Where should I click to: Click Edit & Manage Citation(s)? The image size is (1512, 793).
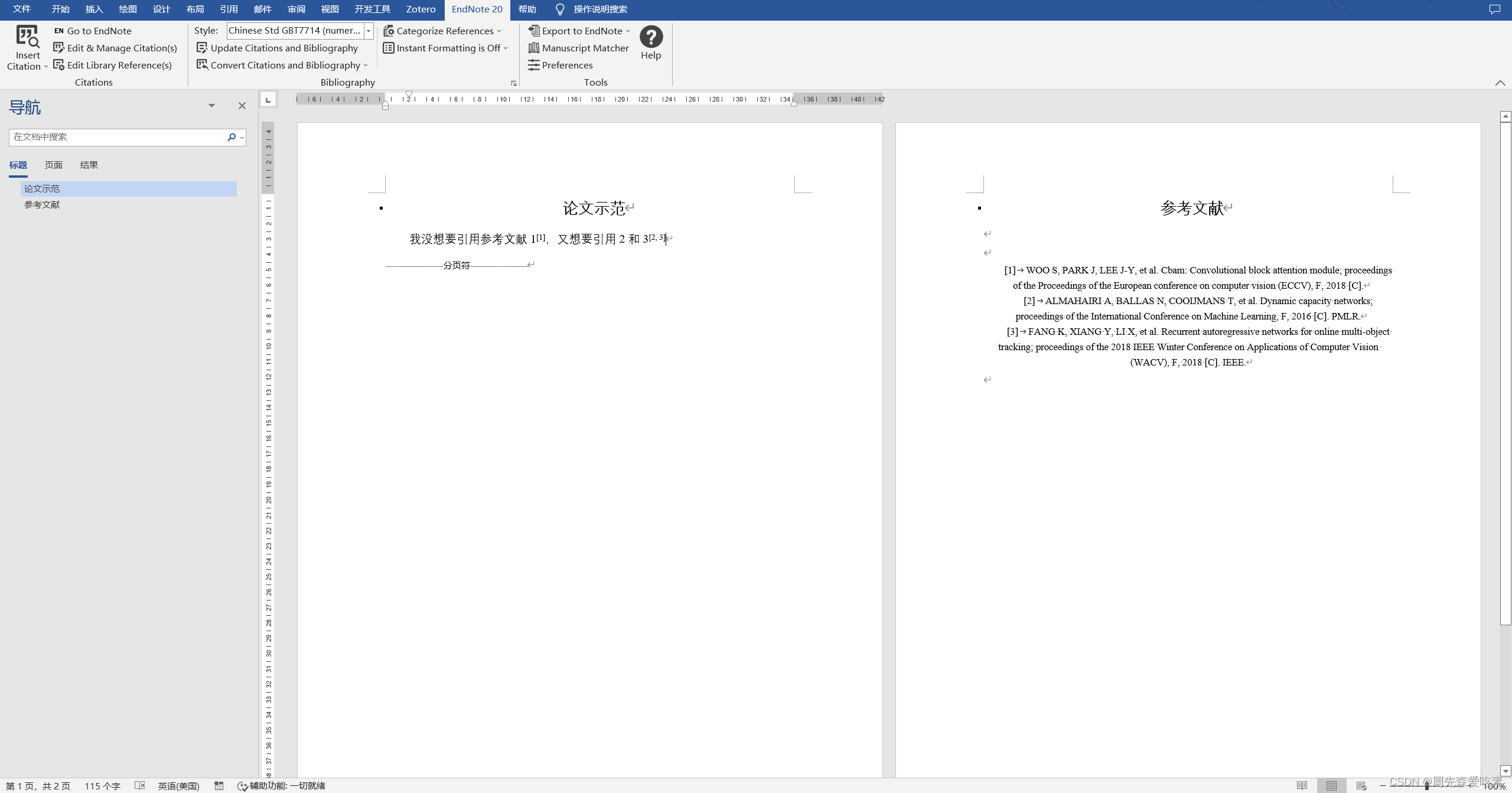point(115,48)
